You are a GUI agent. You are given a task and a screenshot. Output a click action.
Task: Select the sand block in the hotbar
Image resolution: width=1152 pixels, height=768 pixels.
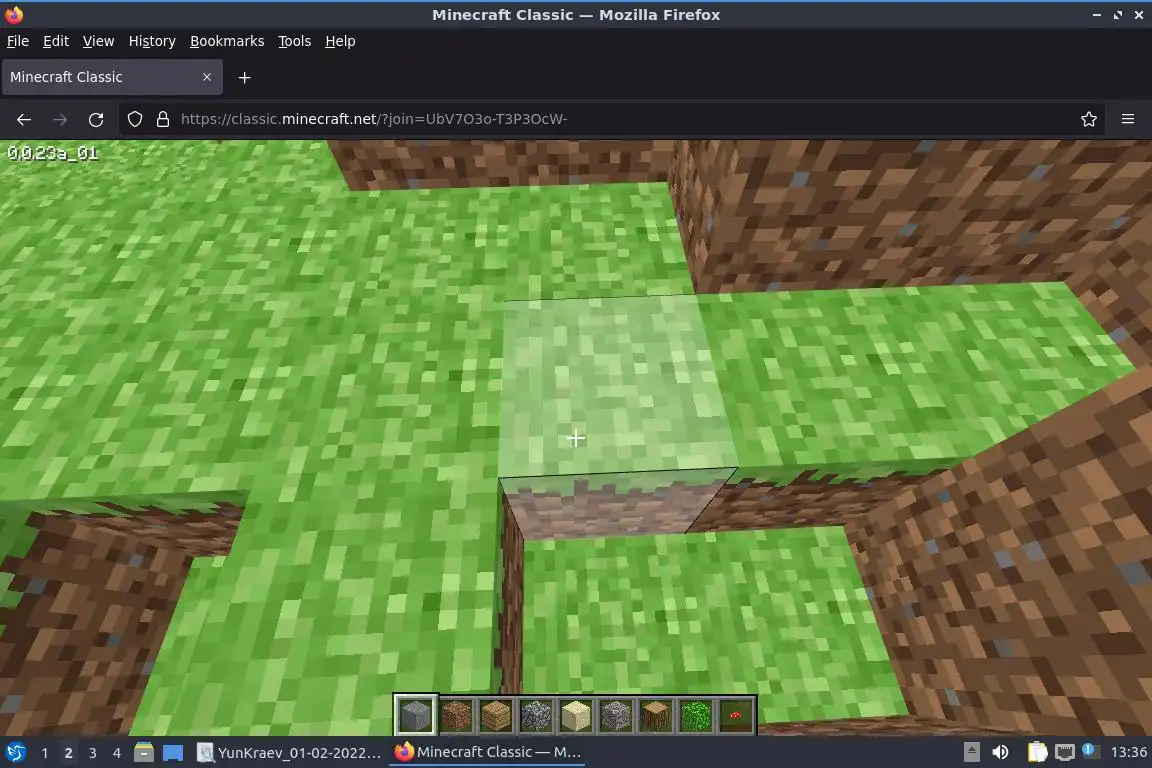pyautogui.click(x=576, y=714)
